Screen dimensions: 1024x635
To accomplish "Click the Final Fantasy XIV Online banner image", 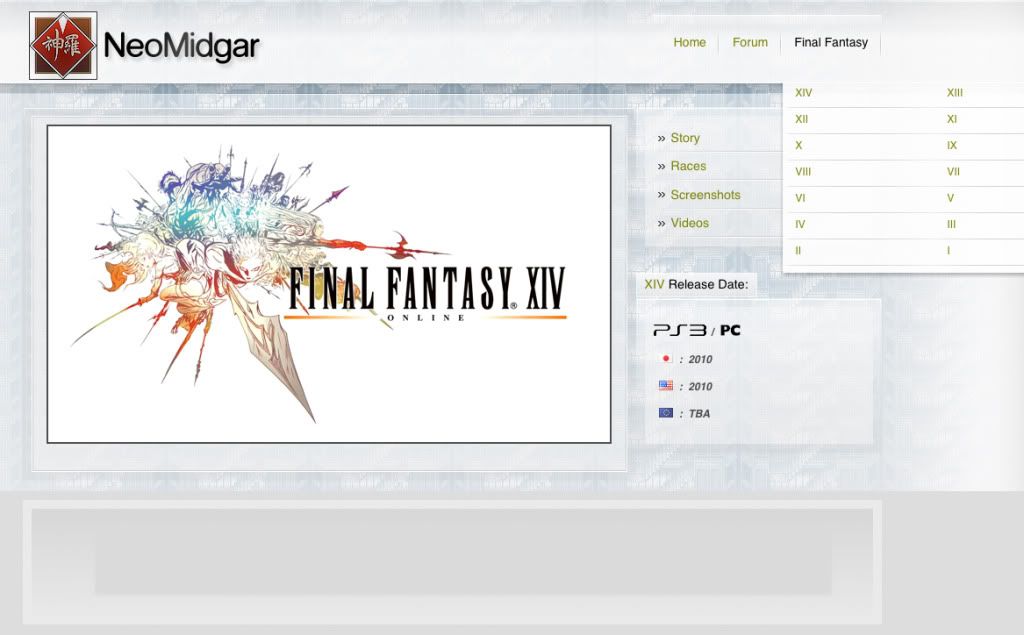I will coord(329,284).
